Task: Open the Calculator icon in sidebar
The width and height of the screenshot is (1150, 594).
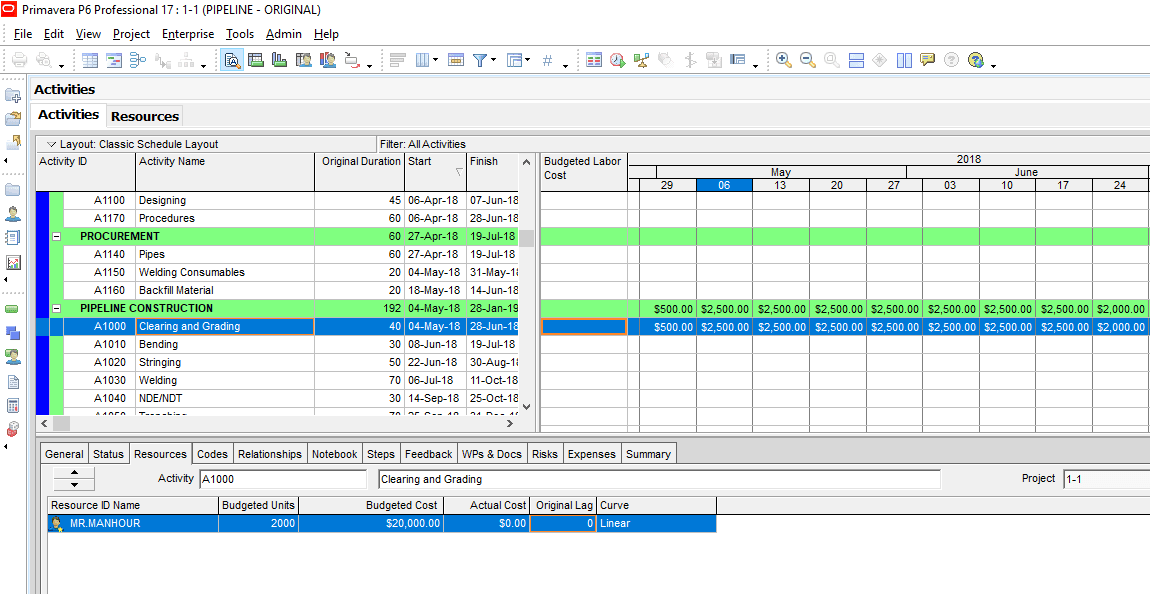Action: (x=13, y=406)
